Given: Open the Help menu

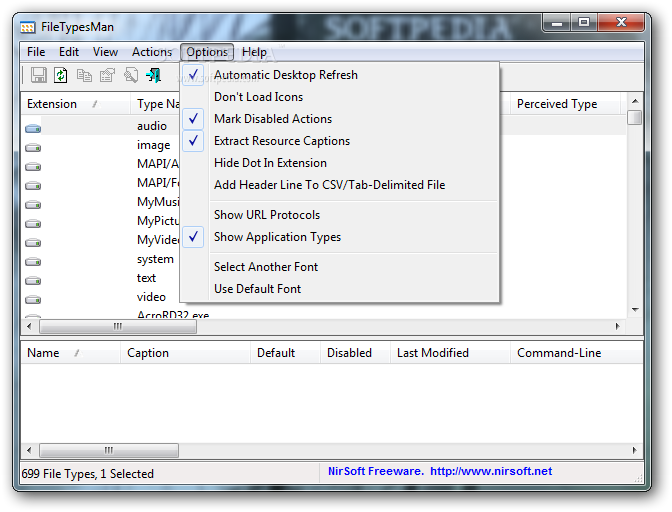Looking at the screenshot, I should coord(254,52).
